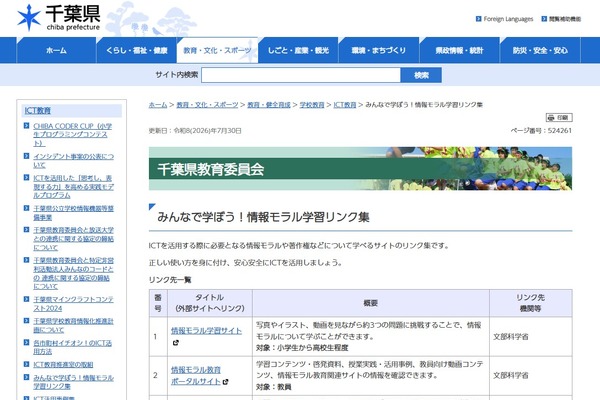Click bullet icon beside ICTを活用した link
600x400 pixels.
tap(26, 178)
